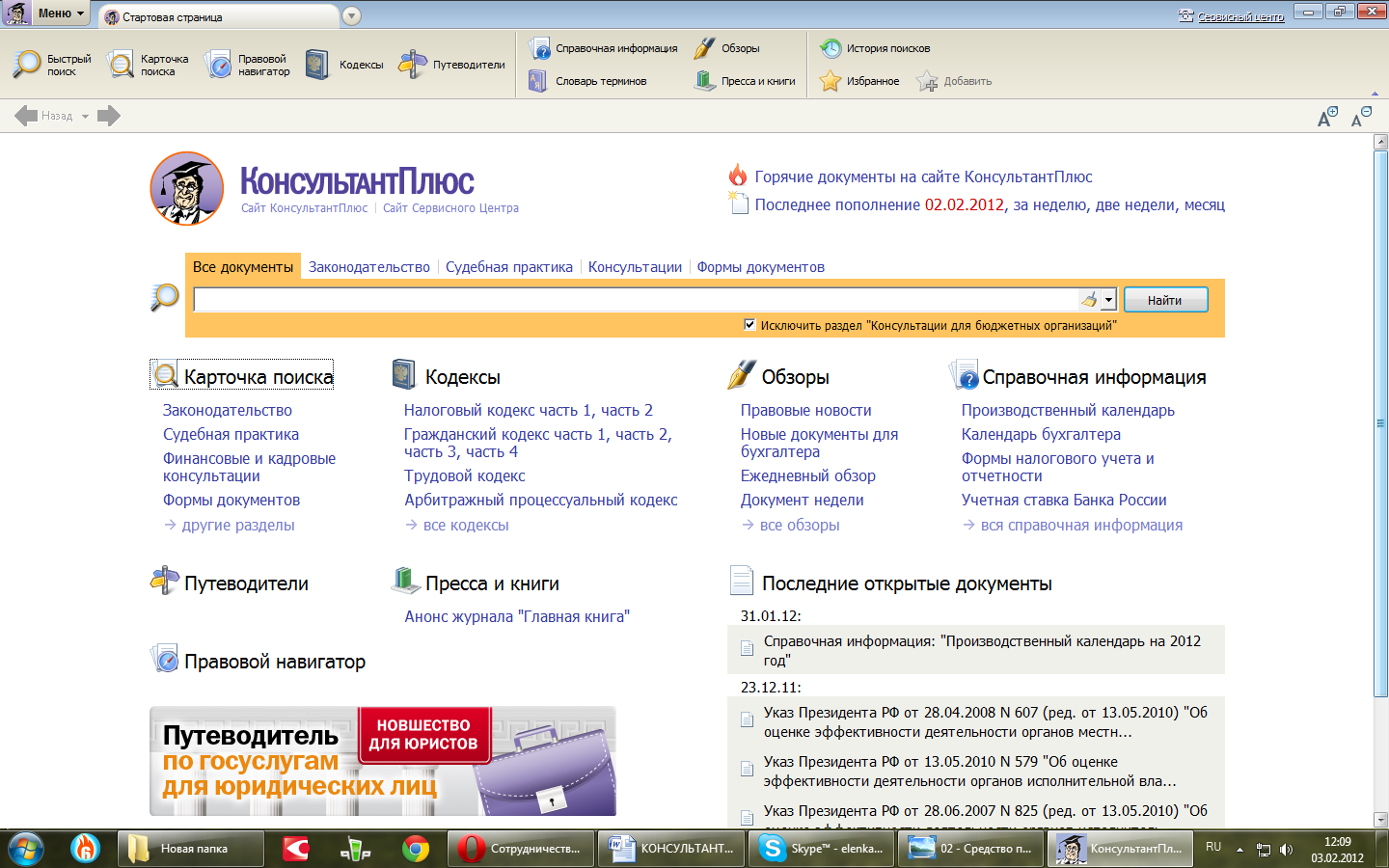Click the Путеводители signpost icon in page

point(164,581)
